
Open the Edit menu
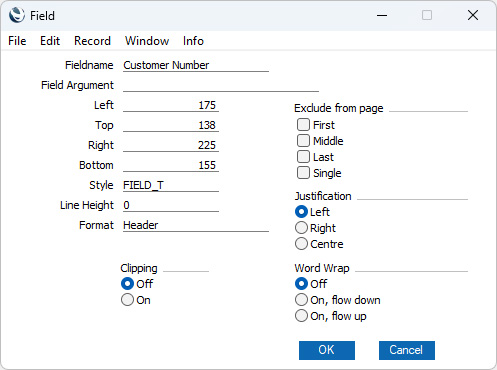[x=50, y=41]
